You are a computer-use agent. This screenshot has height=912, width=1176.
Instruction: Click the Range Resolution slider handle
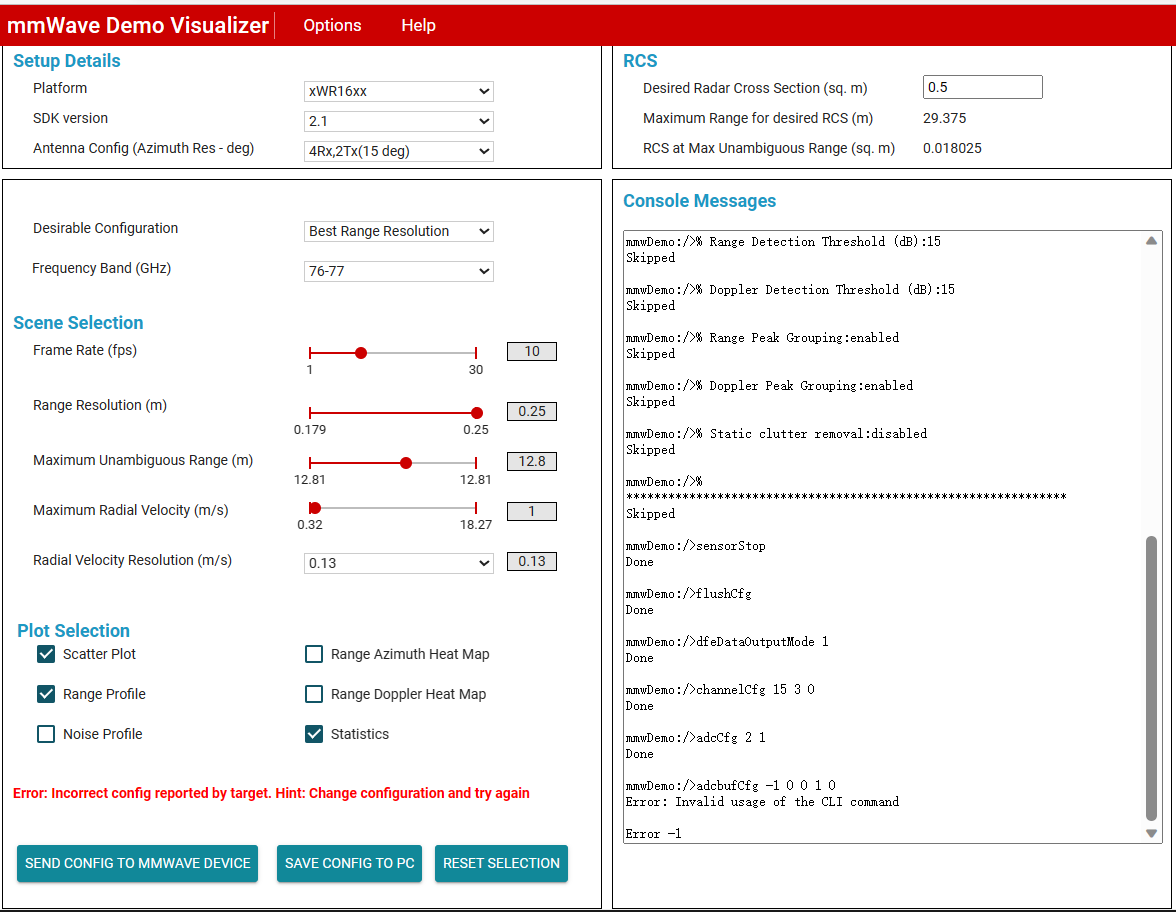[x=477, y=412]
